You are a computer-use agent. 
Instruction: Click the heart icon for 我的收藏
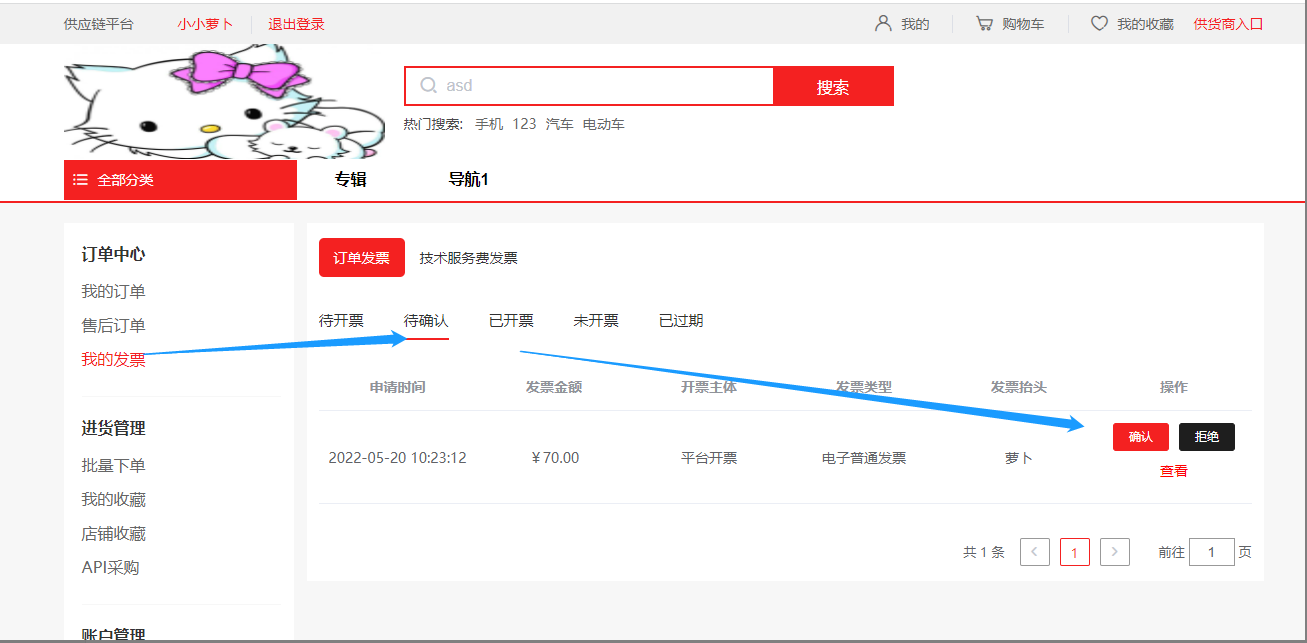[1099, 23]
